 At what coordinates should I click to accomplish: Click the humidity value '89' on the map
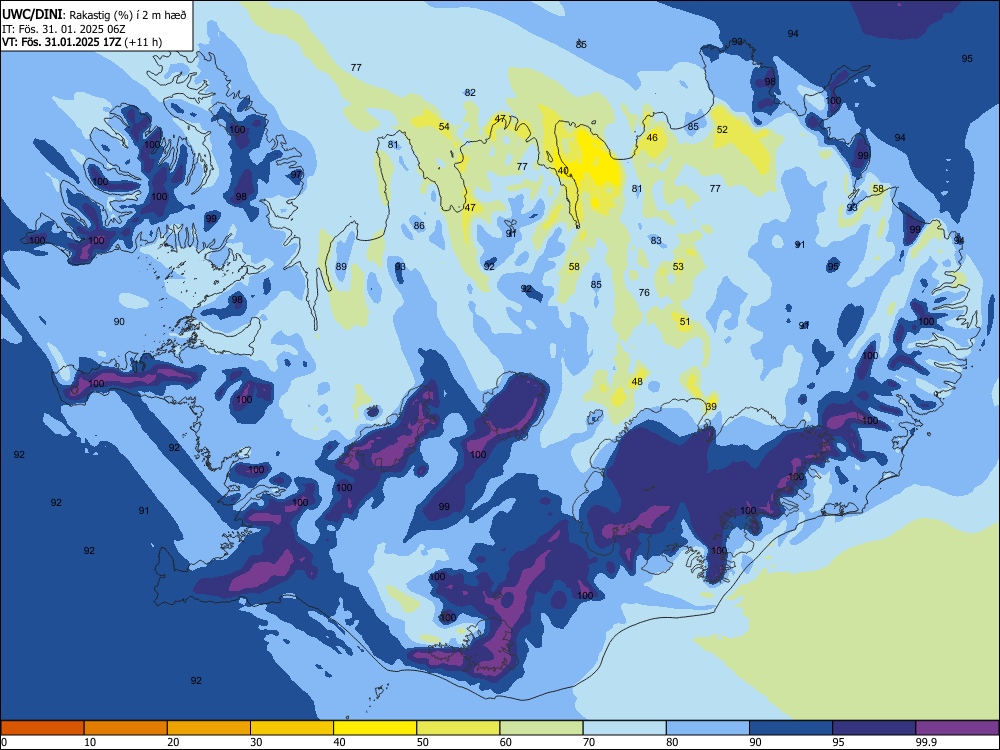tap(341, 267)
